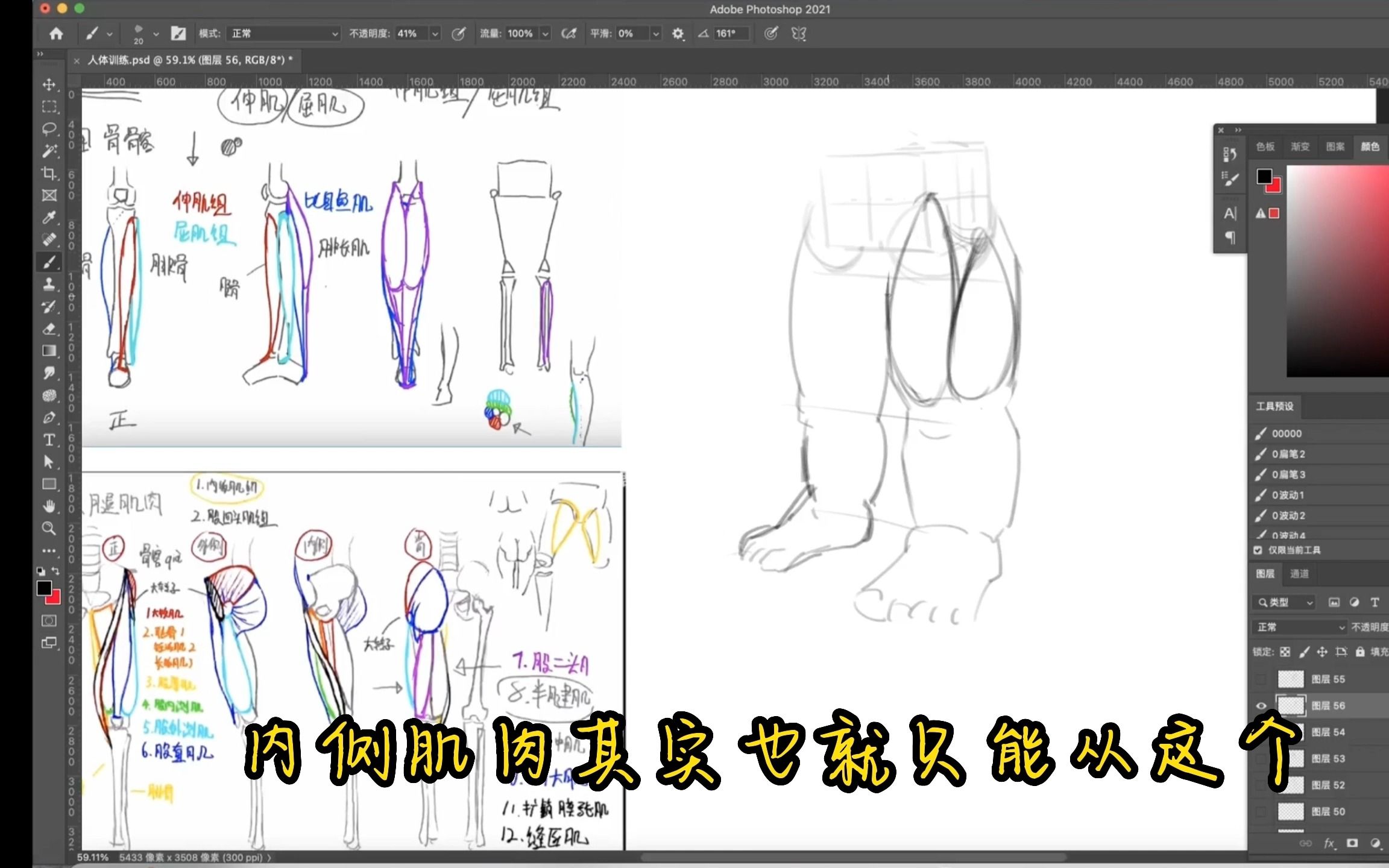Click the Home icon in options bar
The image size is (1389, 868).
56,34
